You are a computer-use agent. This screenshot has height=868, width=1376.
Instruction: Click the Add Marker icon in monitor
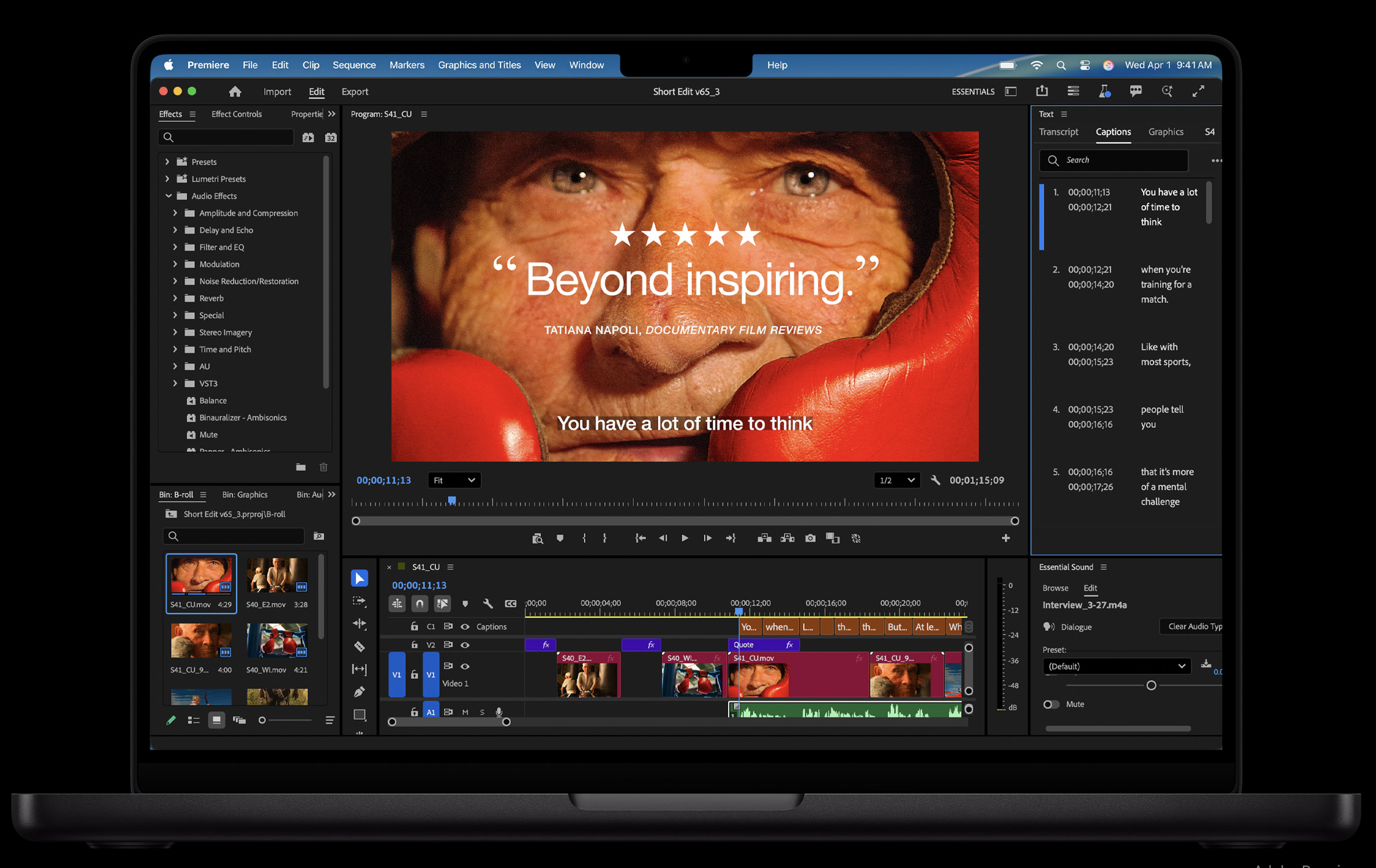coord(559,538)
